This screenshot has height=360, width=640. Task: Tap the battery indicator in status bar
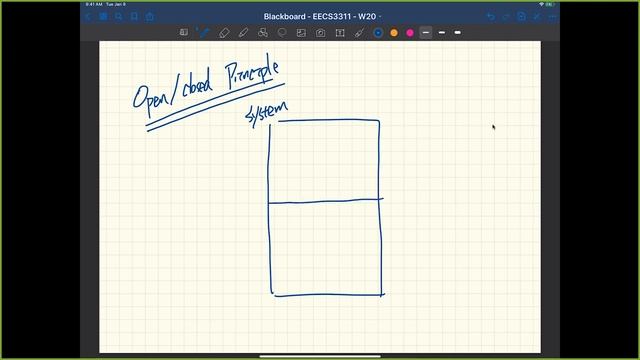coord(549,4)
